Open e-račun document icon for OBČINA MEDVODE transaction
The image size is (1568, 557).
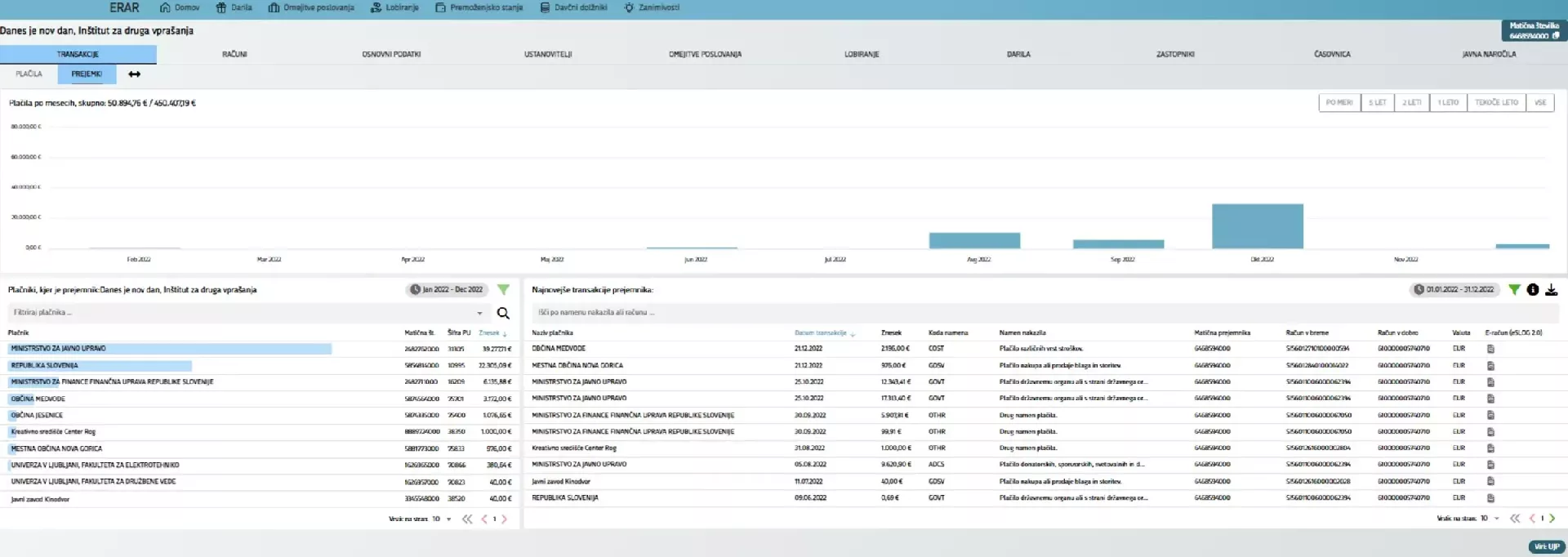coord(1490,349)
